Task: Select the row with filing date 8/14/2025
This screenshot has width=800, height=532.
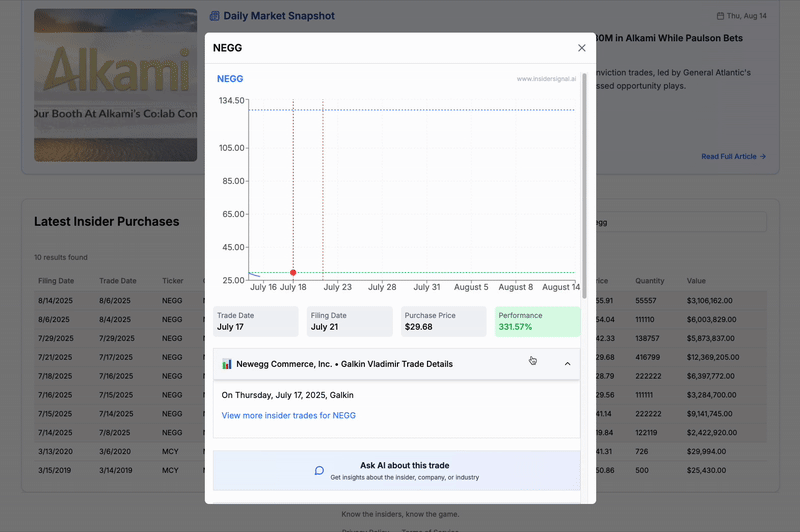Action: click(x=401, y=300)
